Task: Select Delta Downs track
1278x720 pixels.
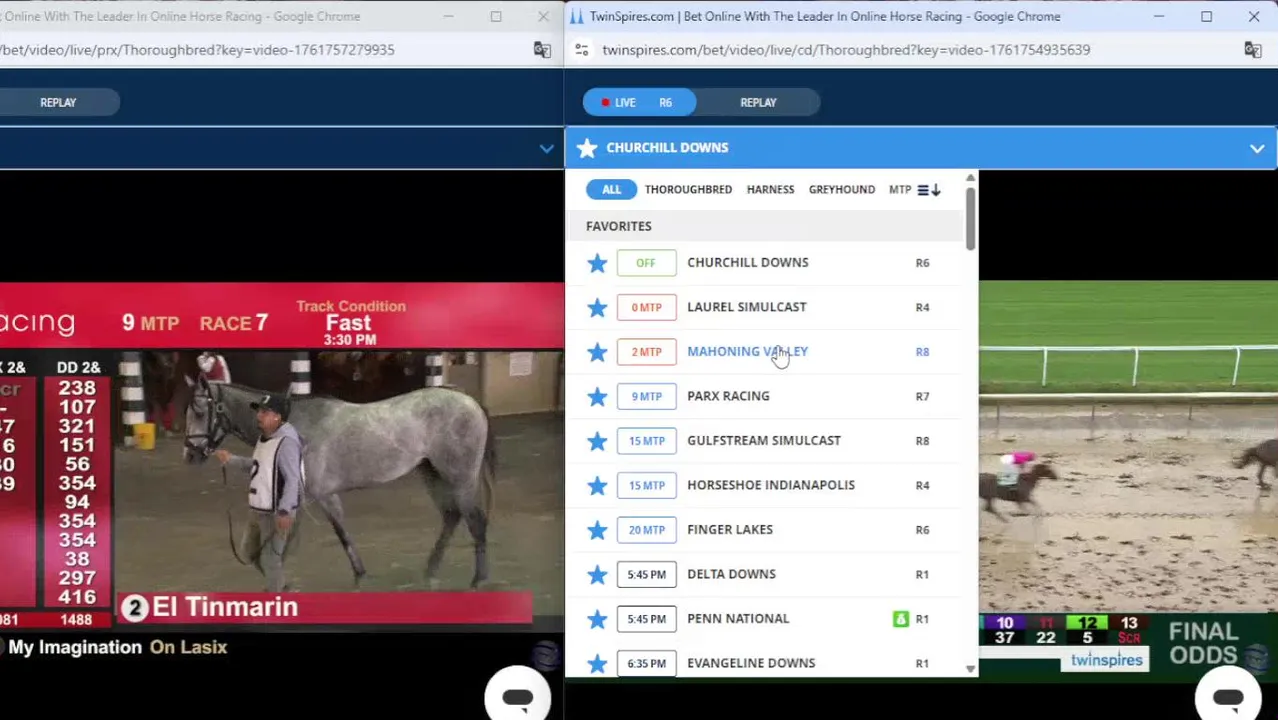Action: coord(731,574)
